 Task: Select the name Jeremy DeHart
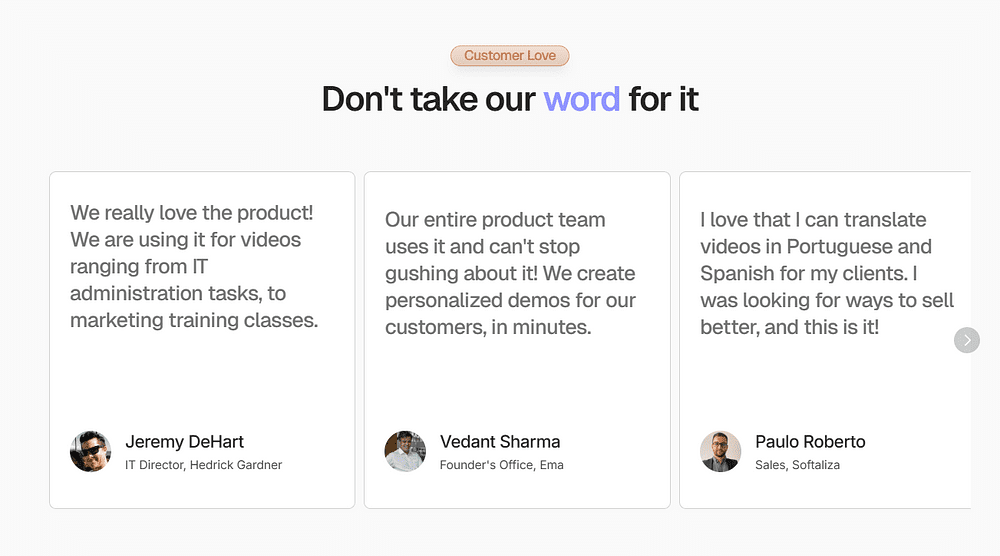coord(184,441)
